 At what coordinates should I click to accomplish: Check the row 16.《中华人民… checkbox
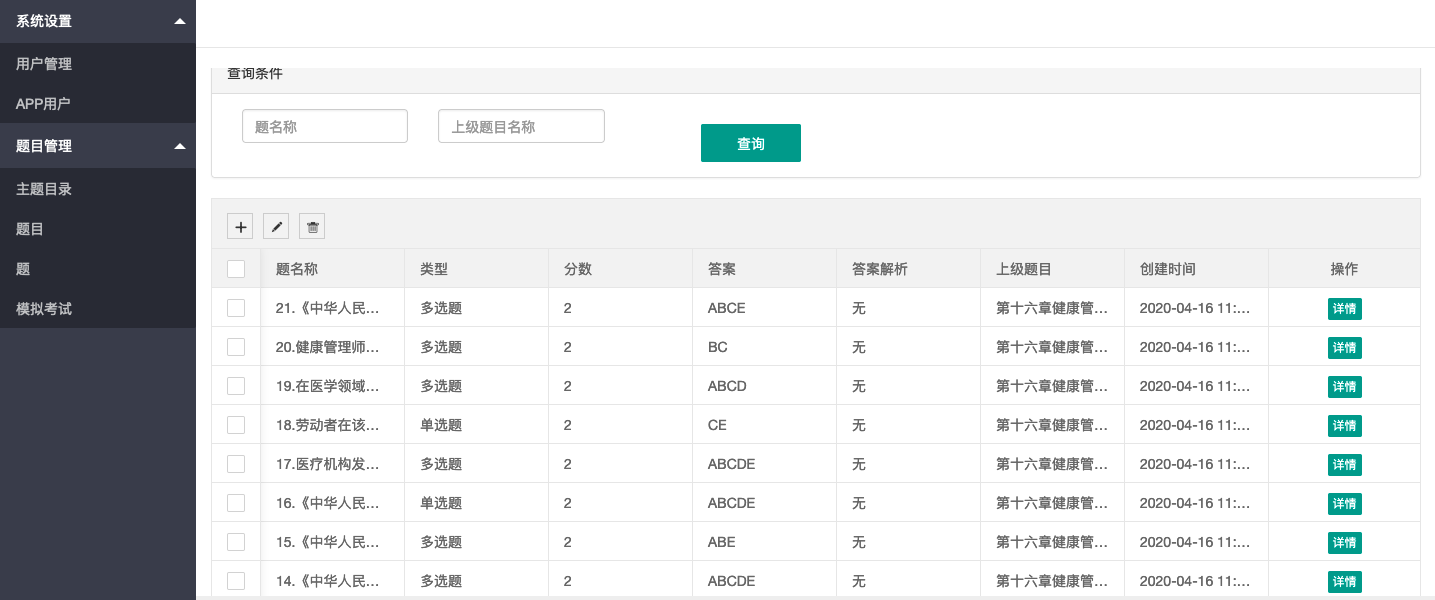pyautogui.click(x=236, y=502)
